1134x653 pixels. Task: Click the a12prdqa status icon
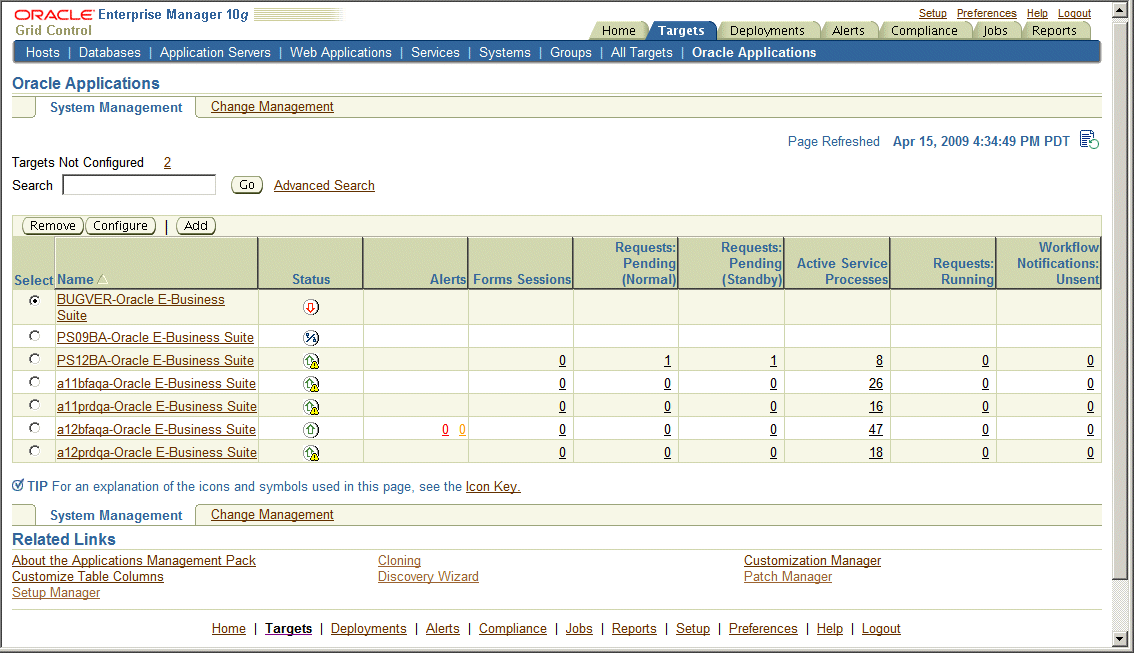311,453
